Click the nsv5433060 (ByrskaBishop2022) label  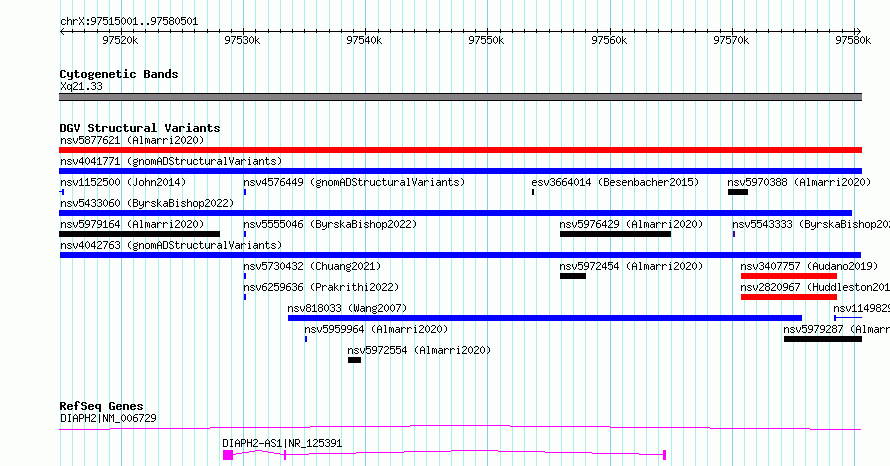(147, 203)
